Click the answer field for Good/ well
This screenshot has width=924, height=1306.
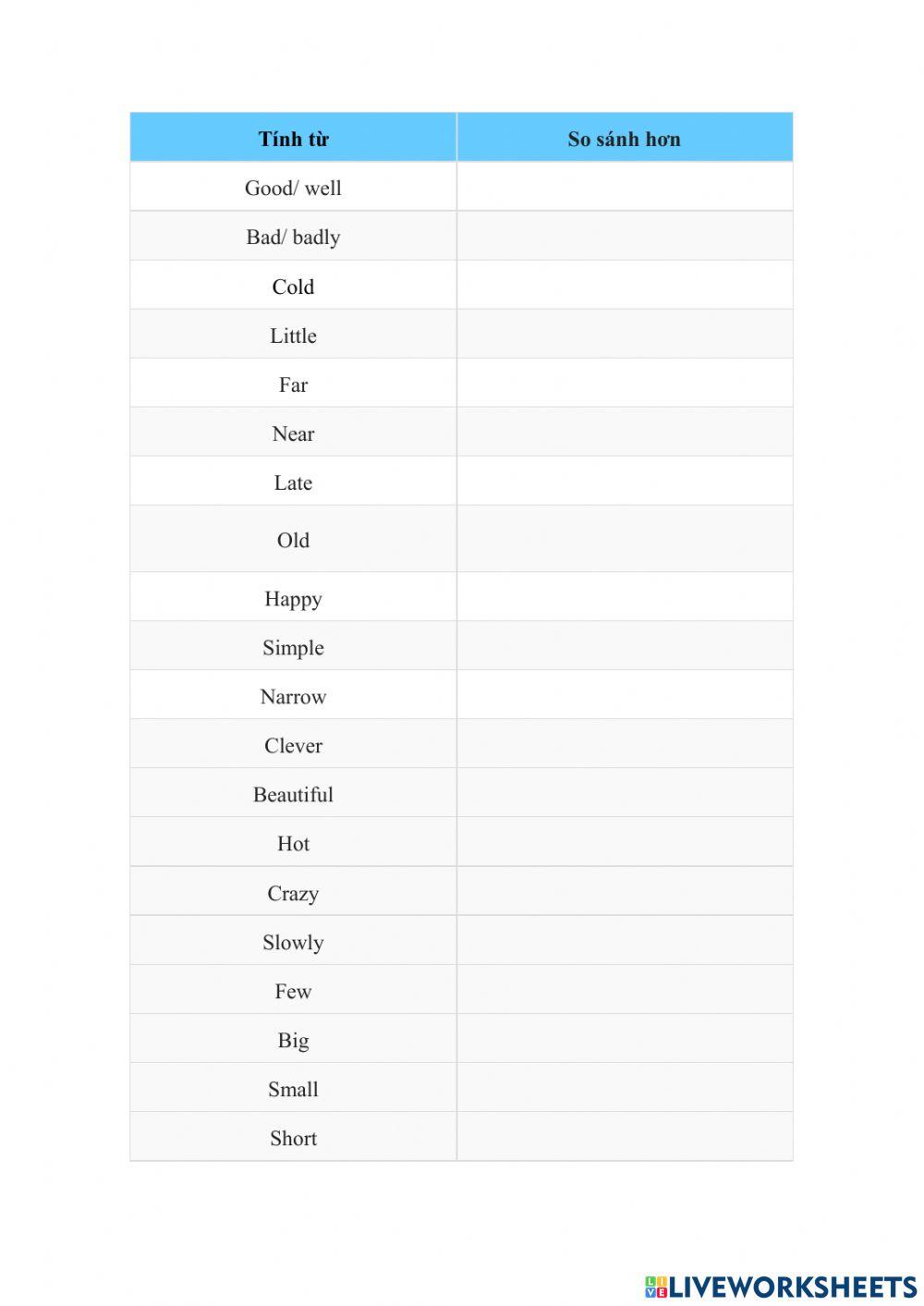coord(625,188)
